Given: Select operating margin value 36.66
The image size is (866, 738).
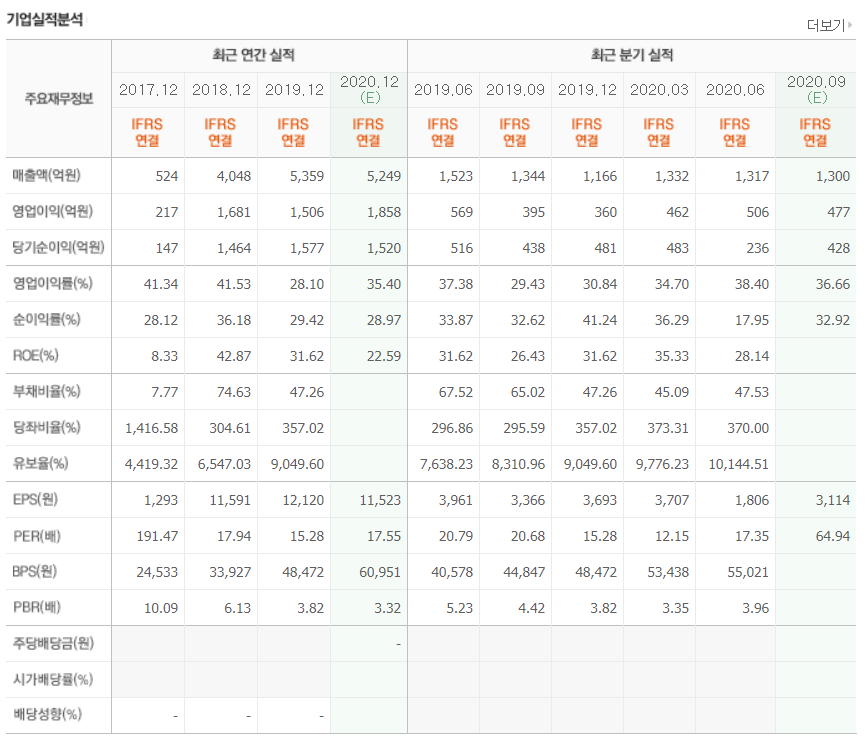Looking at the screenshot, I should [833, 284].
